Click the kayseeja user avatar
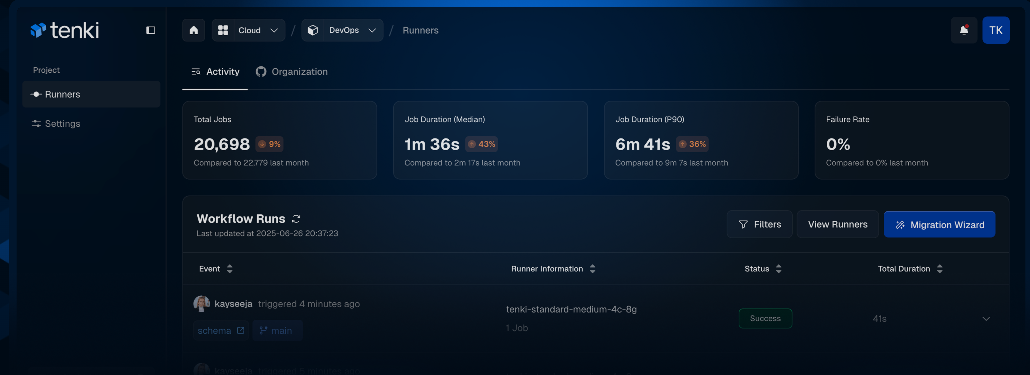Screen dimensions: 1030x375 coord(201,303)
